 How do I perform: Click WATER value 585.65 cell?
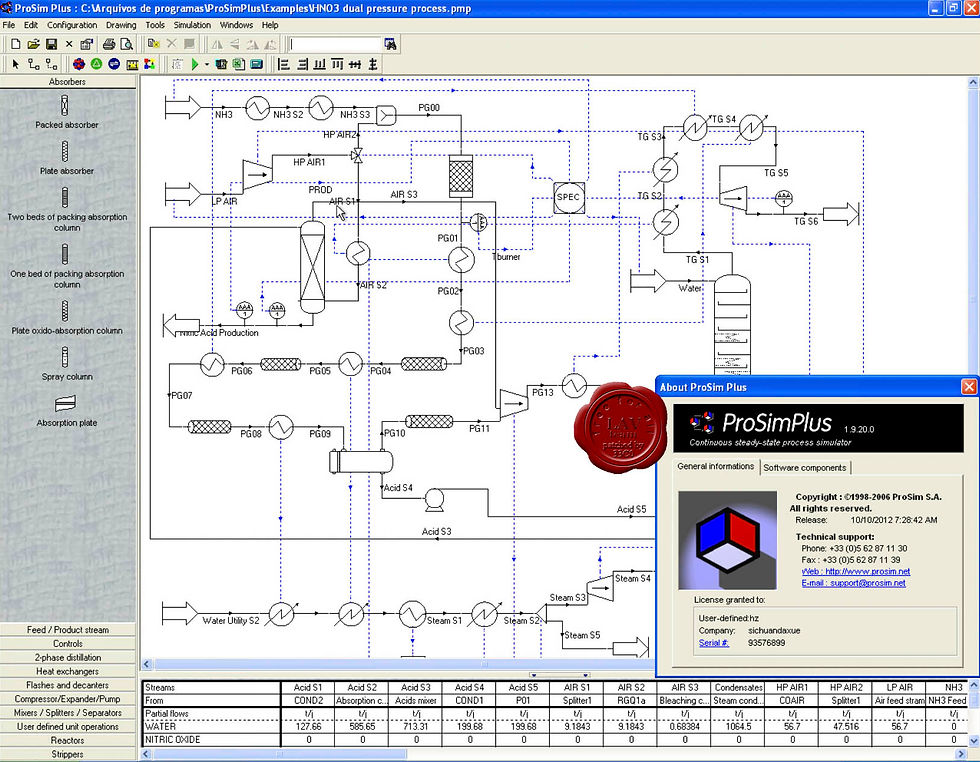[362, 726]
